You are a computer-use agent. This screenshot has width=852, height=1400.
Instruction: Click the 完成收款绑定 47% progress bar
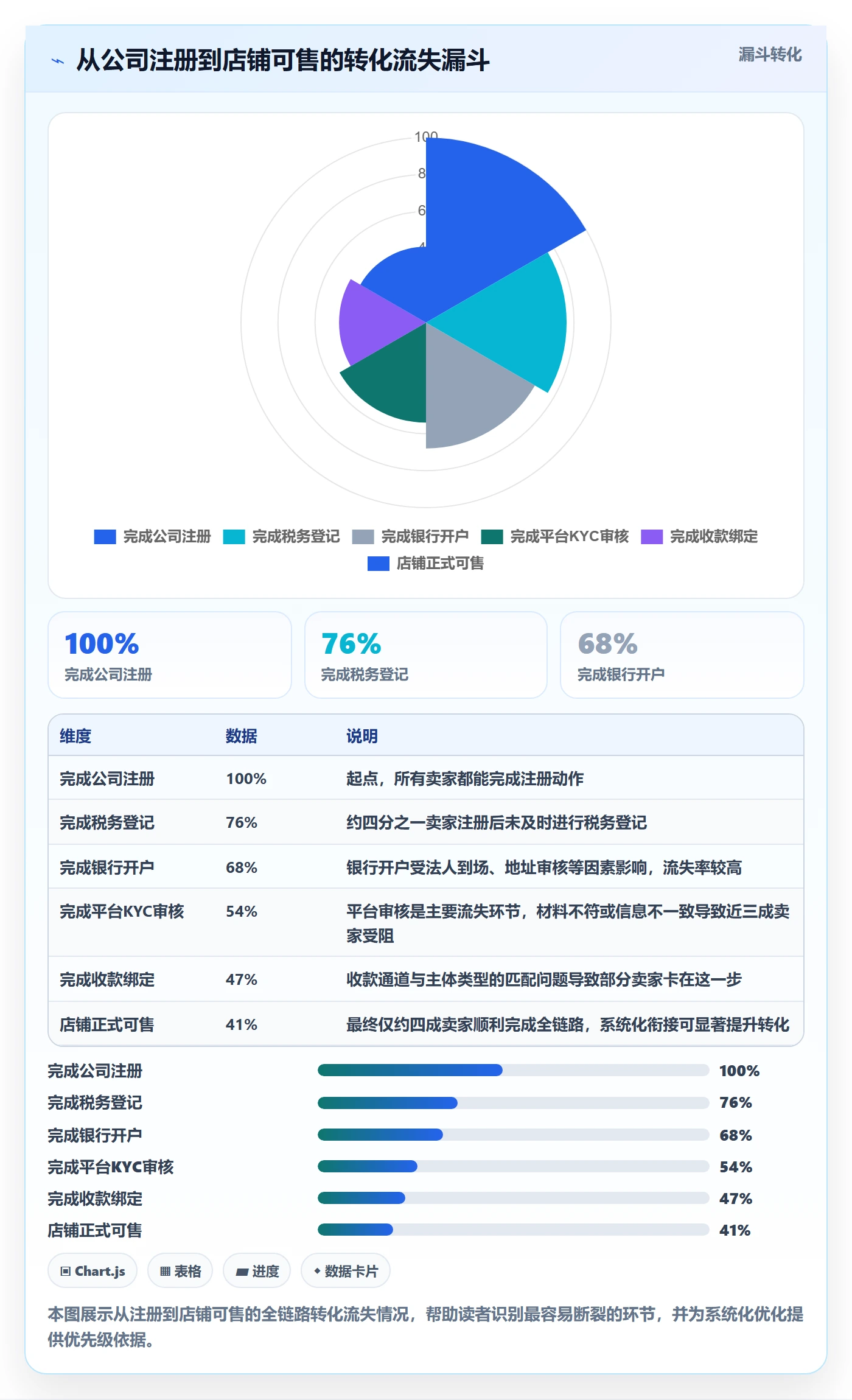click(x=514, y=1198)
